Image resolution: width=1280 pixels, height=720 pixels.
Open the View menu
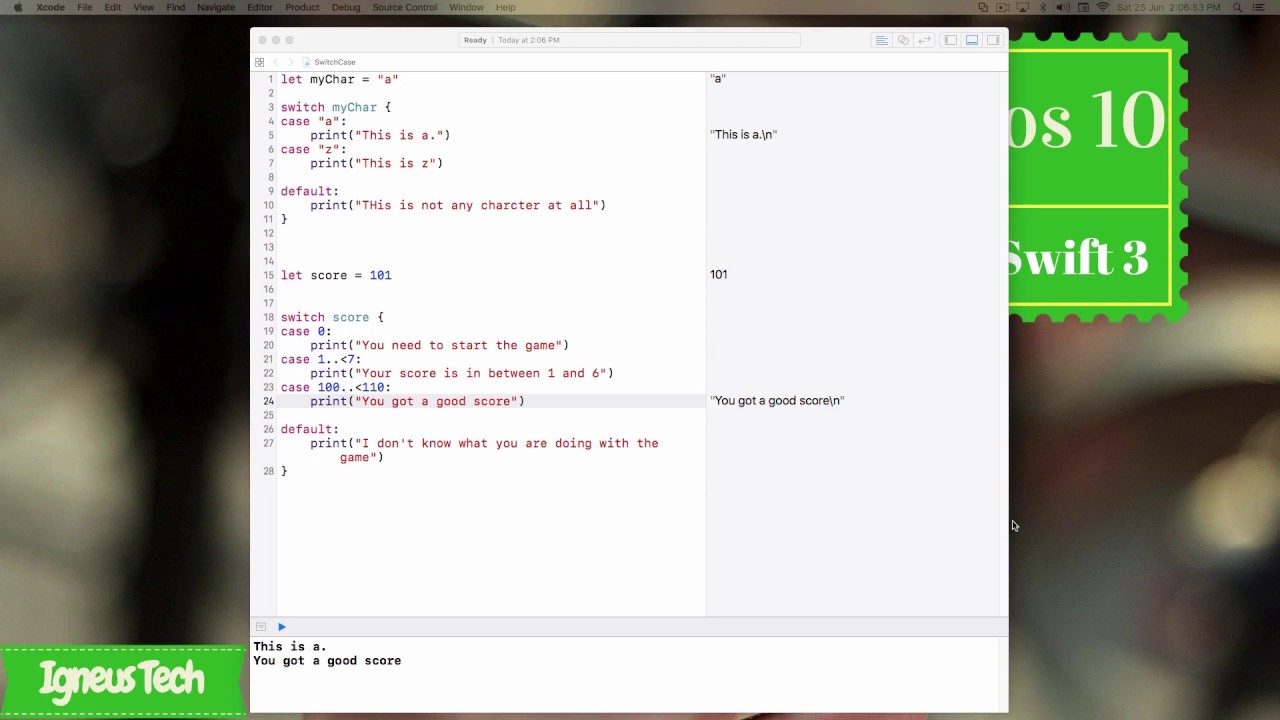tap(144, 7)
